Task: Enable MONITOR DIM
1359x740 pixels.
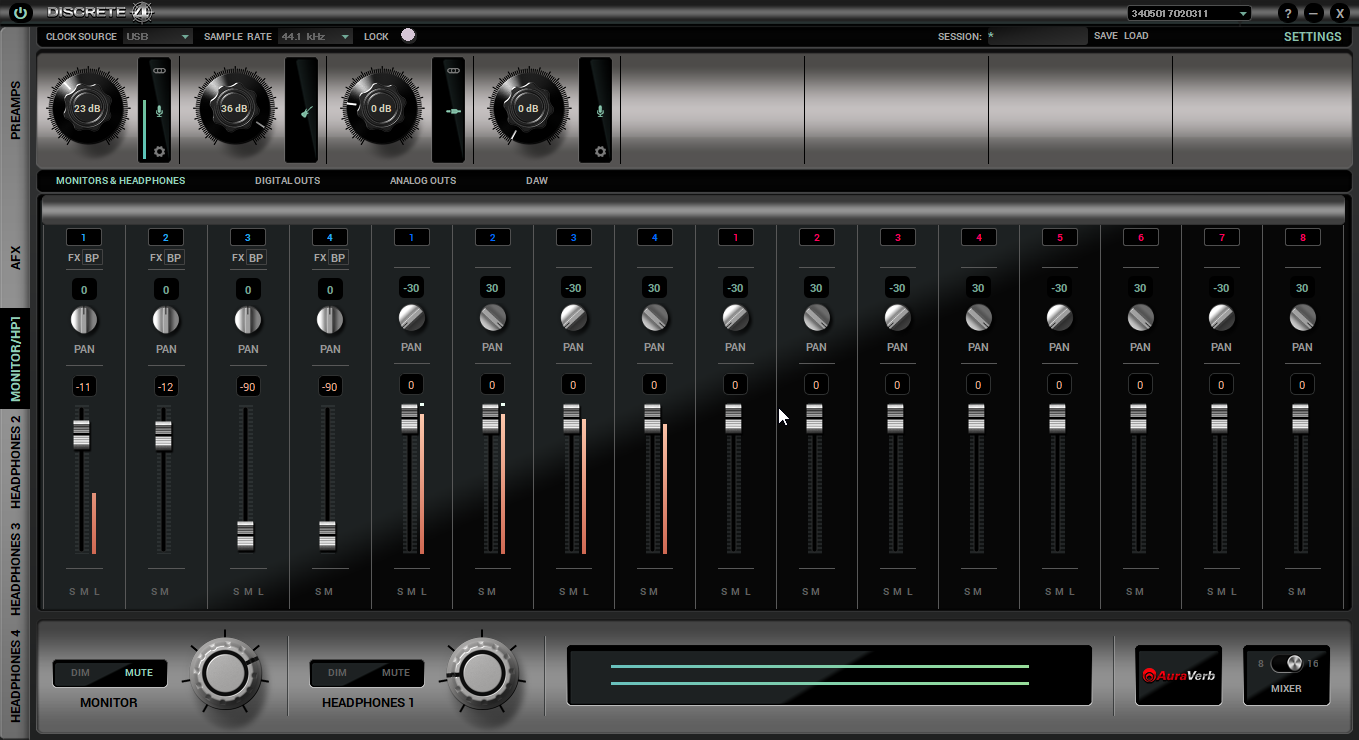Action: tap(81, 673)
